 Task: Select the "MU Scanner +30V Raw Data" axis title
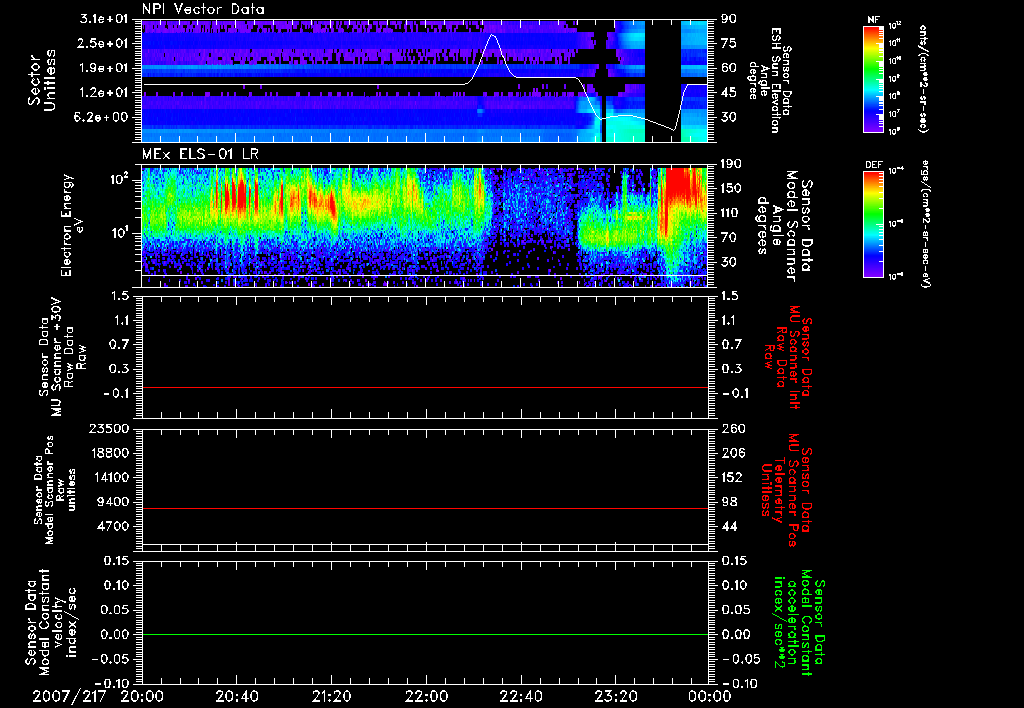(63, 357)
